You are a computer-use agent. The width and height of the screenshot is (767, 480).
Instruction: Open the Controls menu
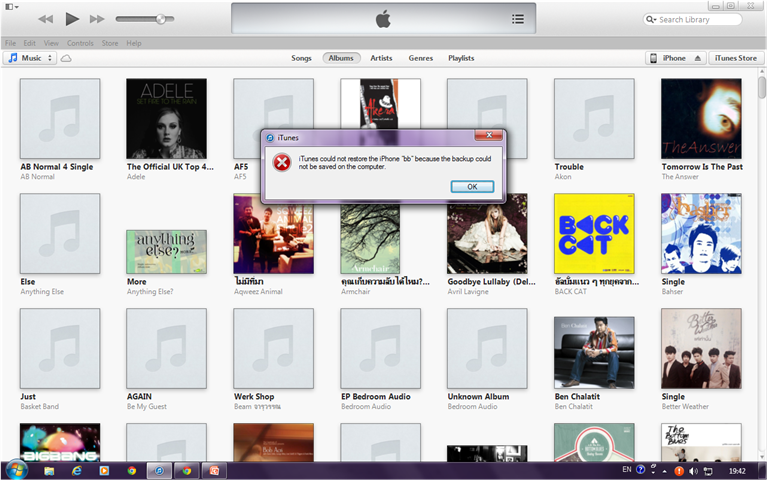pyautogui.click(x=80, y=43)
